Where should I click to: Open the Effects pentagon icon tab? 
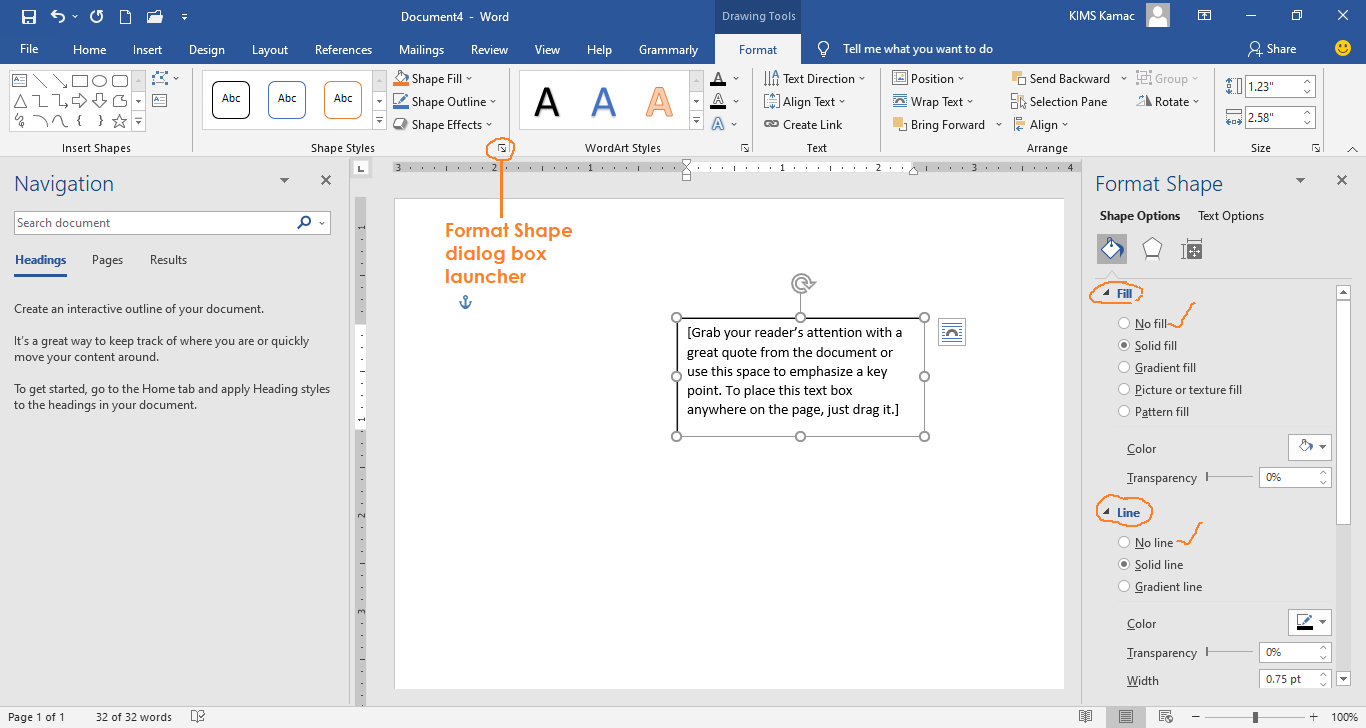click(1152, 249)
